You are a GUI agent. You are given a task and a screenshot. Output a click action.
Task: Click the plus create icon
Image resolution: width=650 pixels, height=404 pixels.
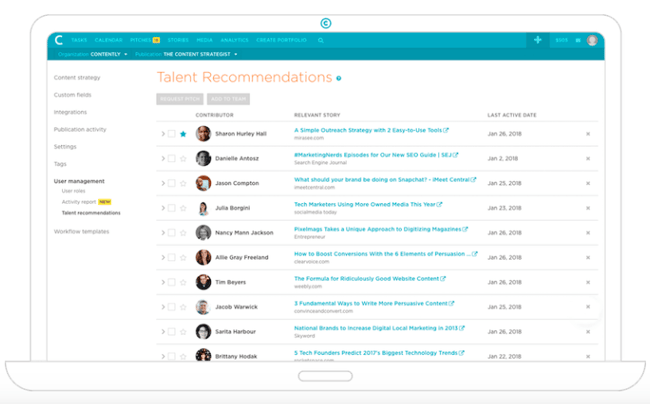538,40
